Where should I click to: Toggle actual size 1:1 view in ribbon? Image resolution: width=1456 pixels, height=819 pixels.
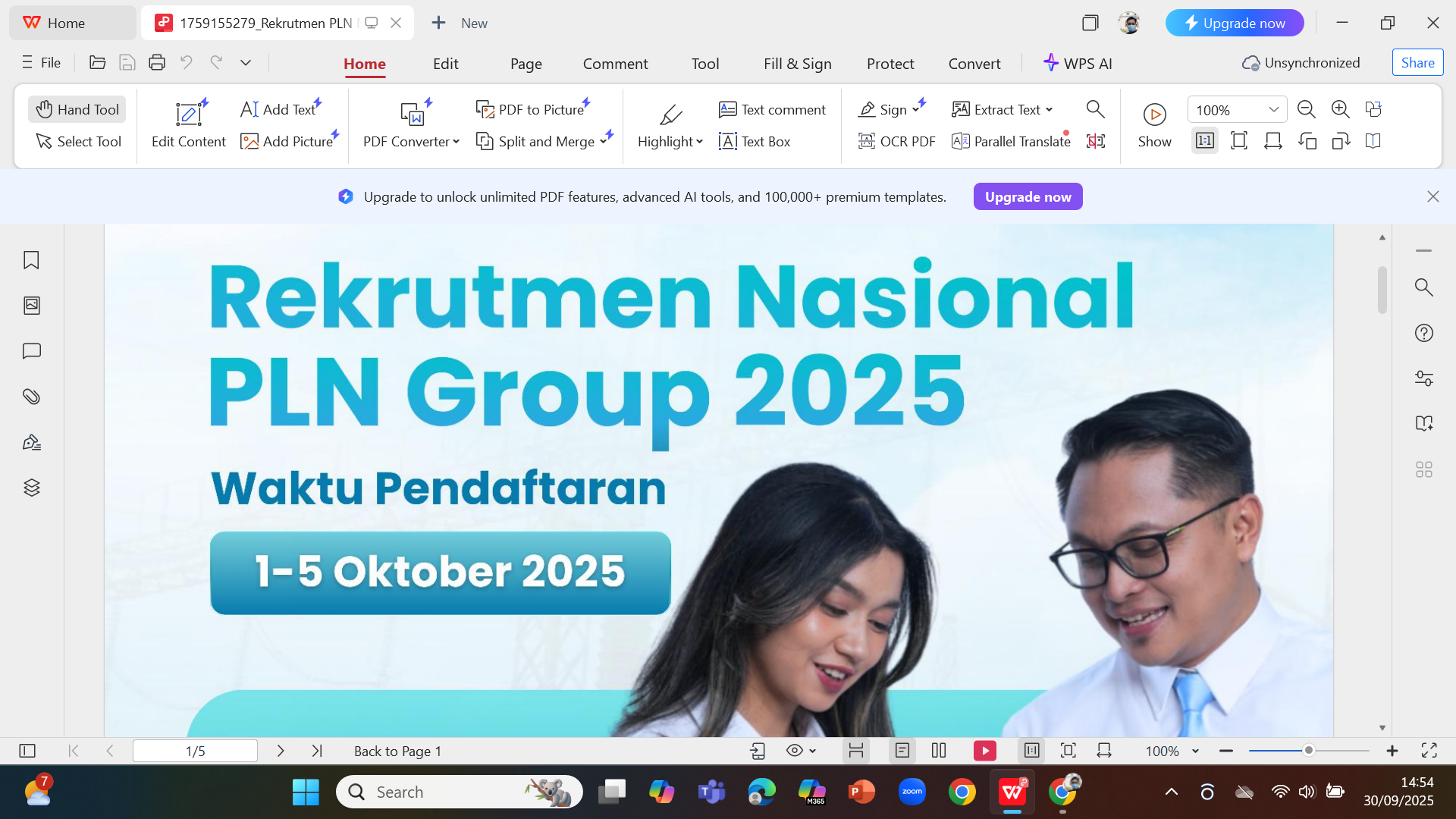point(1204,141)
